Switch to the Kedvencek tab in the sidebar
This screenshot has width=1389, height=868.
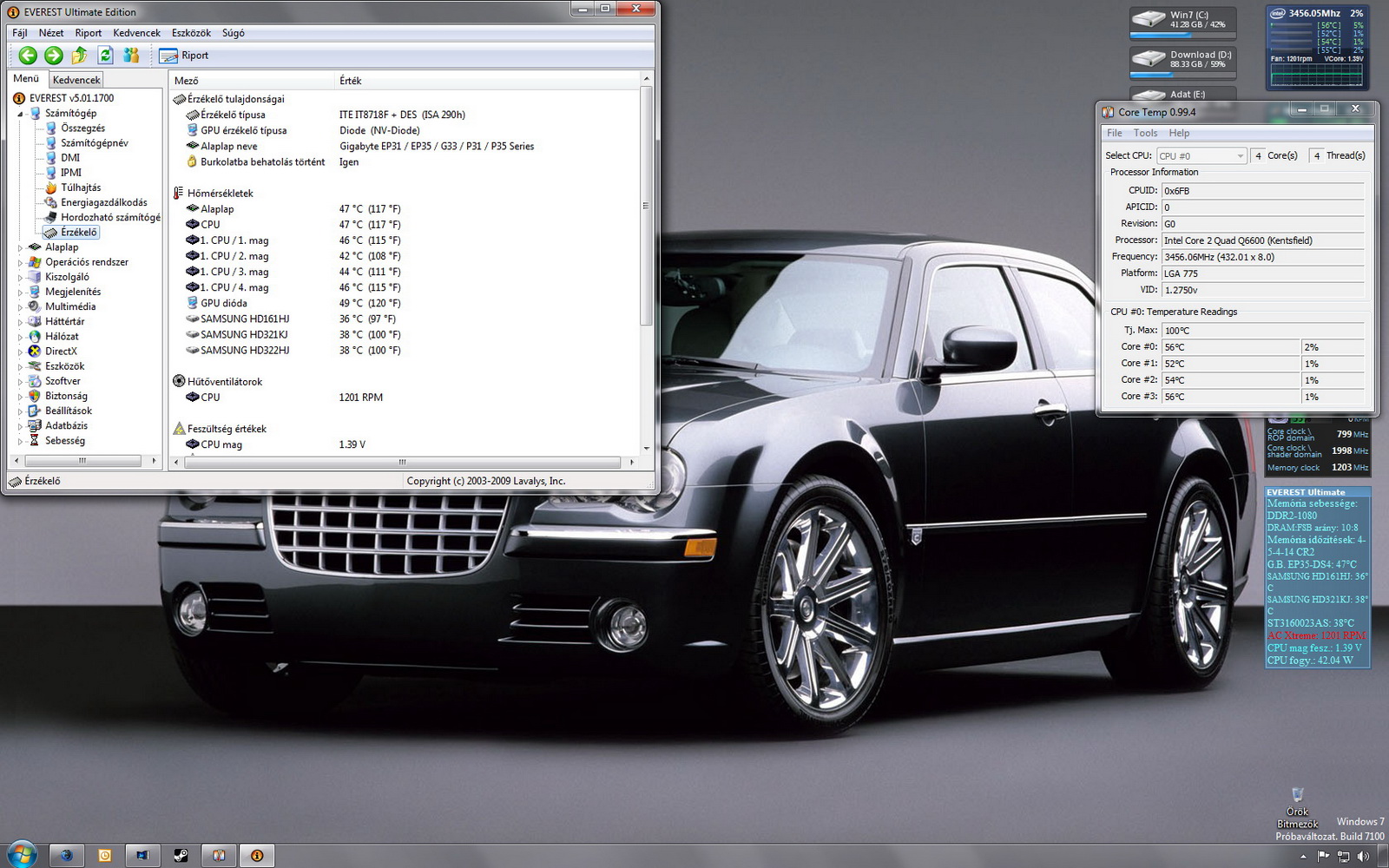click(76, 80)
